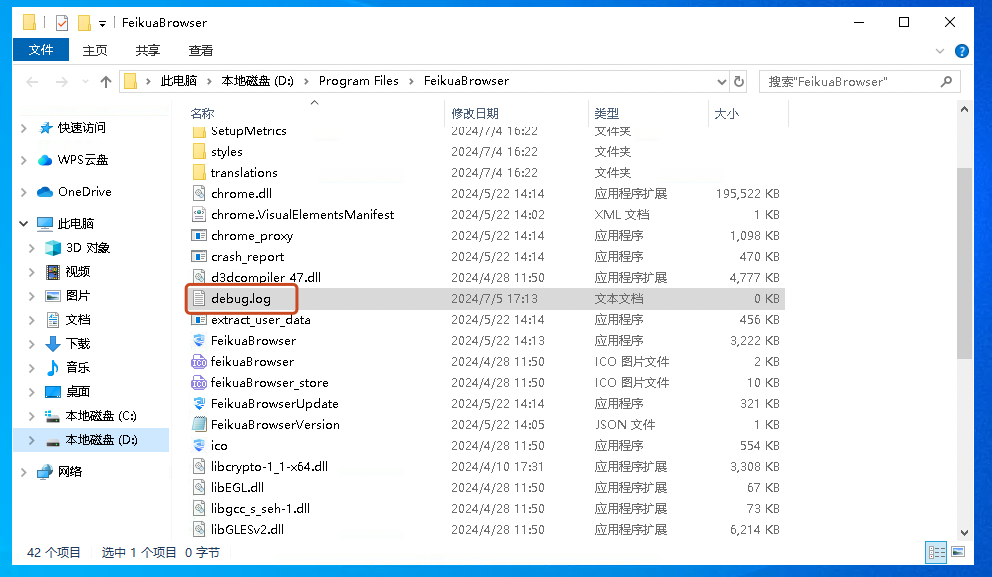
Task: Open the address bar history dropdown
Action: (720, 81)
